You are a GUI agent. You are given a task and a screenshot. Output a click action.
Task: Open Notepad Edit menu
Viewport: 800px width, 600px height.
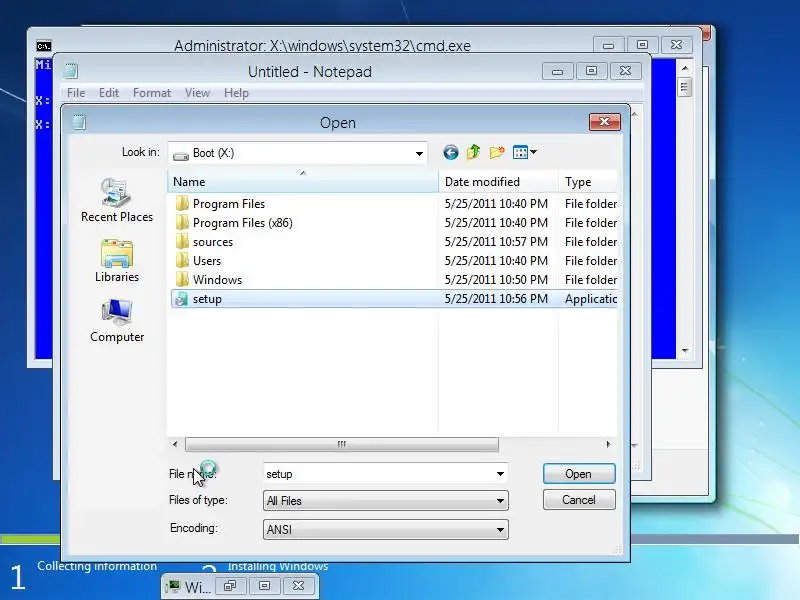[x=109, y=93]
